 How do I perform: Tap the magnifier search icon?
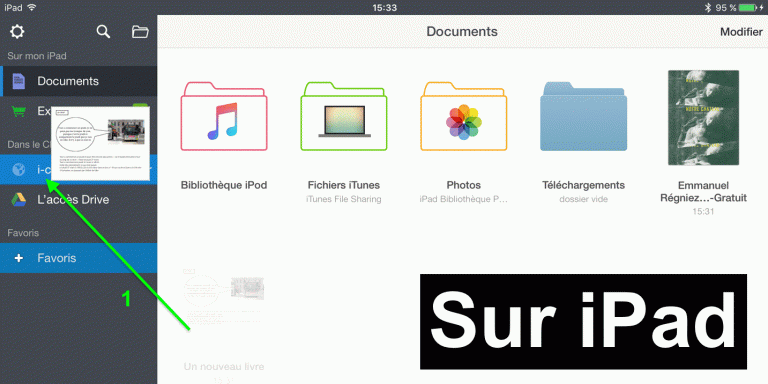click(x=103, y=32)
